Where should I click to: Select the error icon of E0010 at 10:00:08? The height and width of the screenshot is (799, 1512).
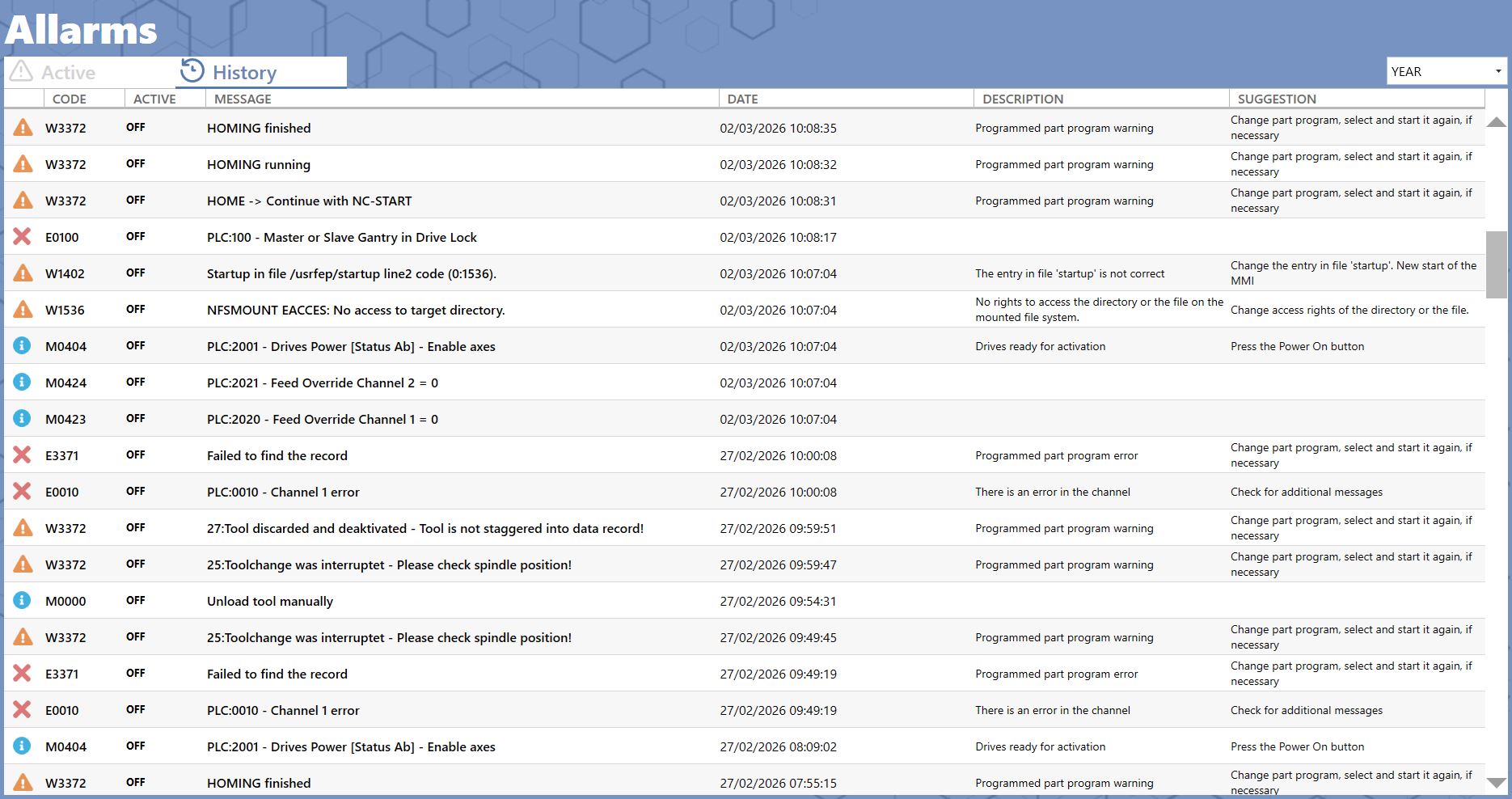point(23,492)
